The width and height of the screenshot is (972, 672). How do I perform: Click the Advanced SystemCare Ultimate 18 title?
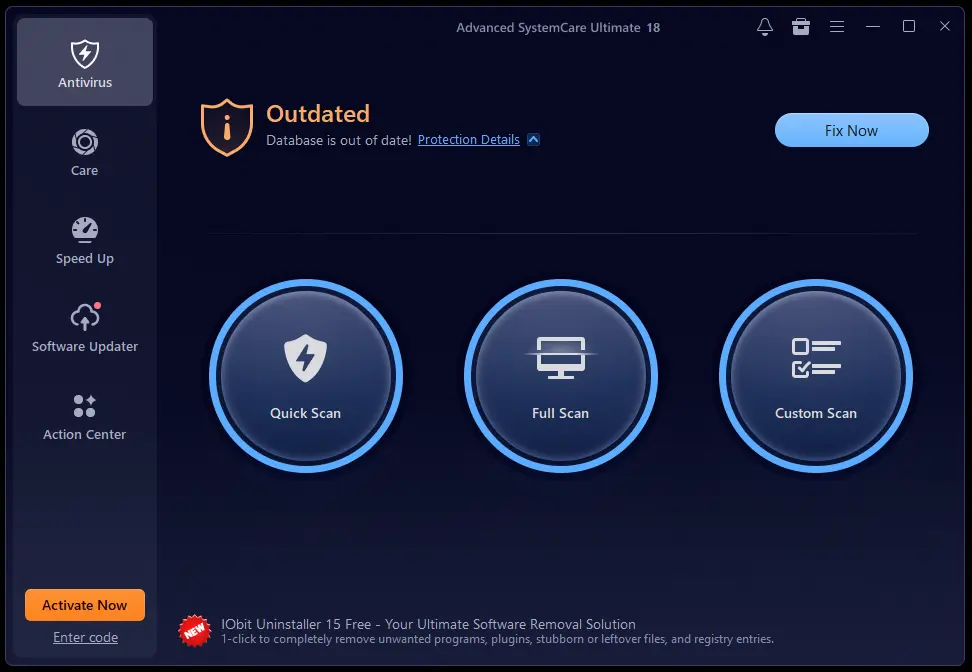click(x=558, y=27)
